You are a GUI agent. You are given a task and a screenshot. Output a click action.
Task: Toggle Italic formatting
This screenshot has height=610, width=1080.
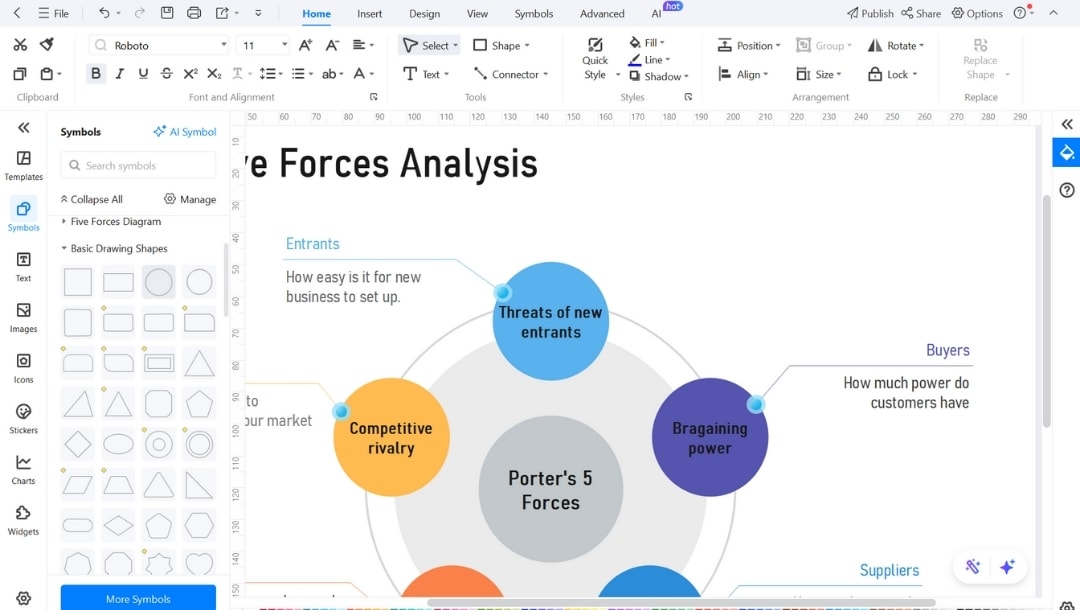[120, 74]
